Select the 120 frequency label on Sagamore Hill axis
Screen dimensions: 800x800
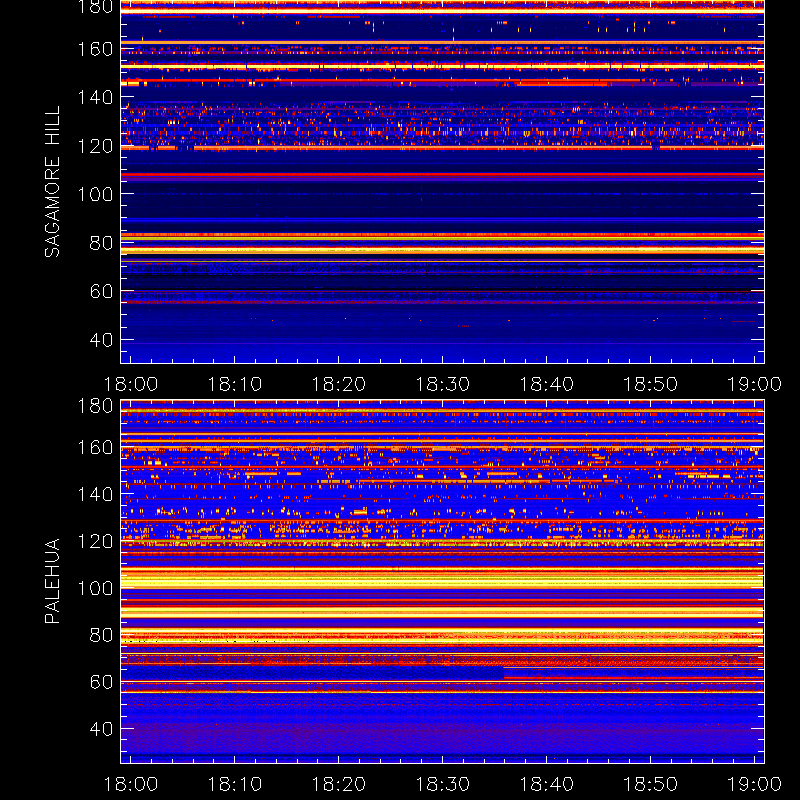(95, 146)
